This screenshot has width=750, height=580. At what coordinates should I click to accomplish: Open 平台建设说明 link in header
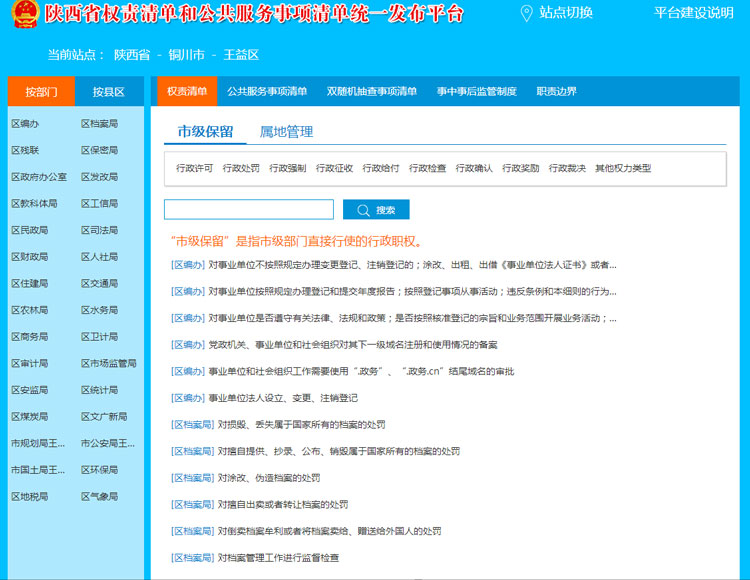693,13
